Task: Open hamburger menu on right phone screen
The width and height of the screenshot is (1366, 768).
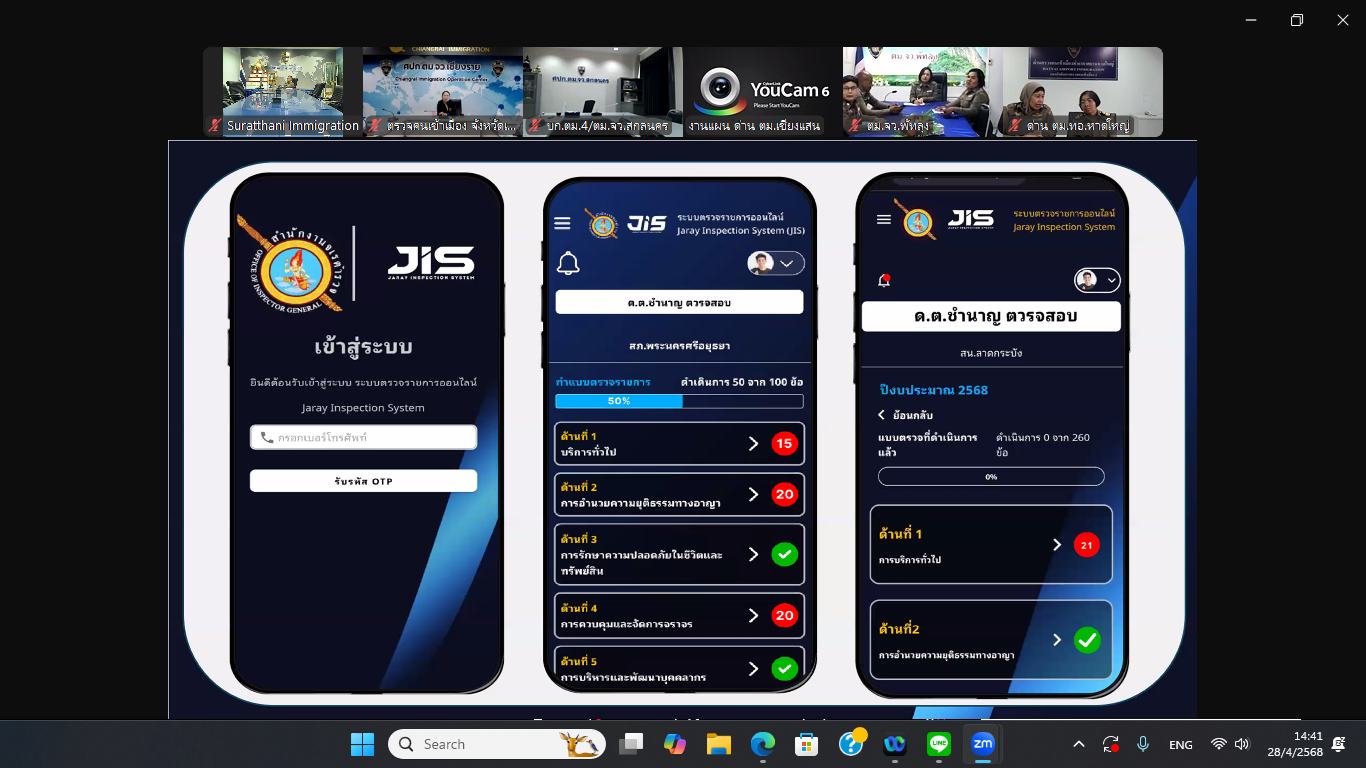Action: pos(883,219)
